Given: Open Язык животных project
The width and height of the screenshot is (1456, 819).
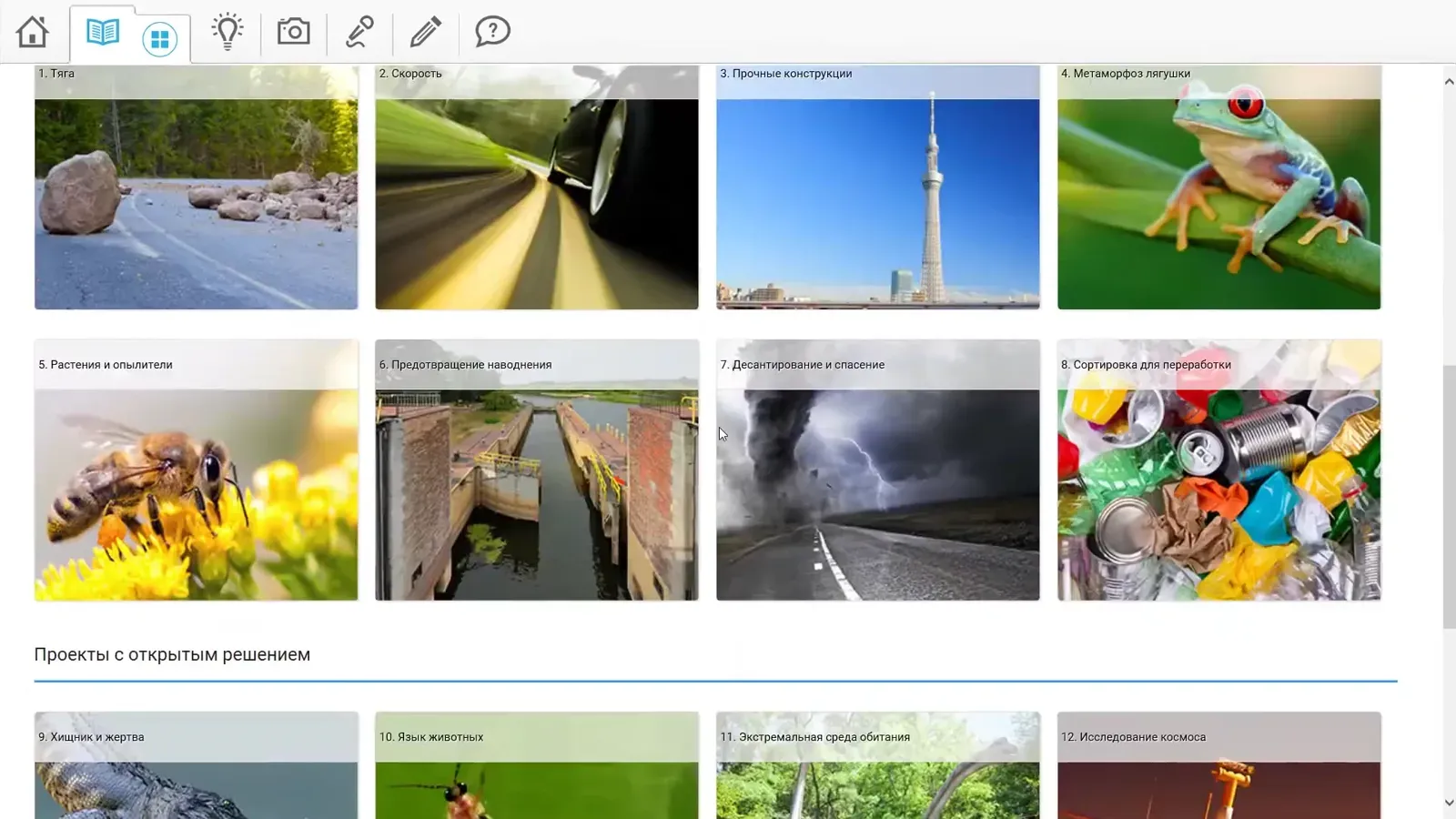Looking at the screenshot, I should coord(537,765).
